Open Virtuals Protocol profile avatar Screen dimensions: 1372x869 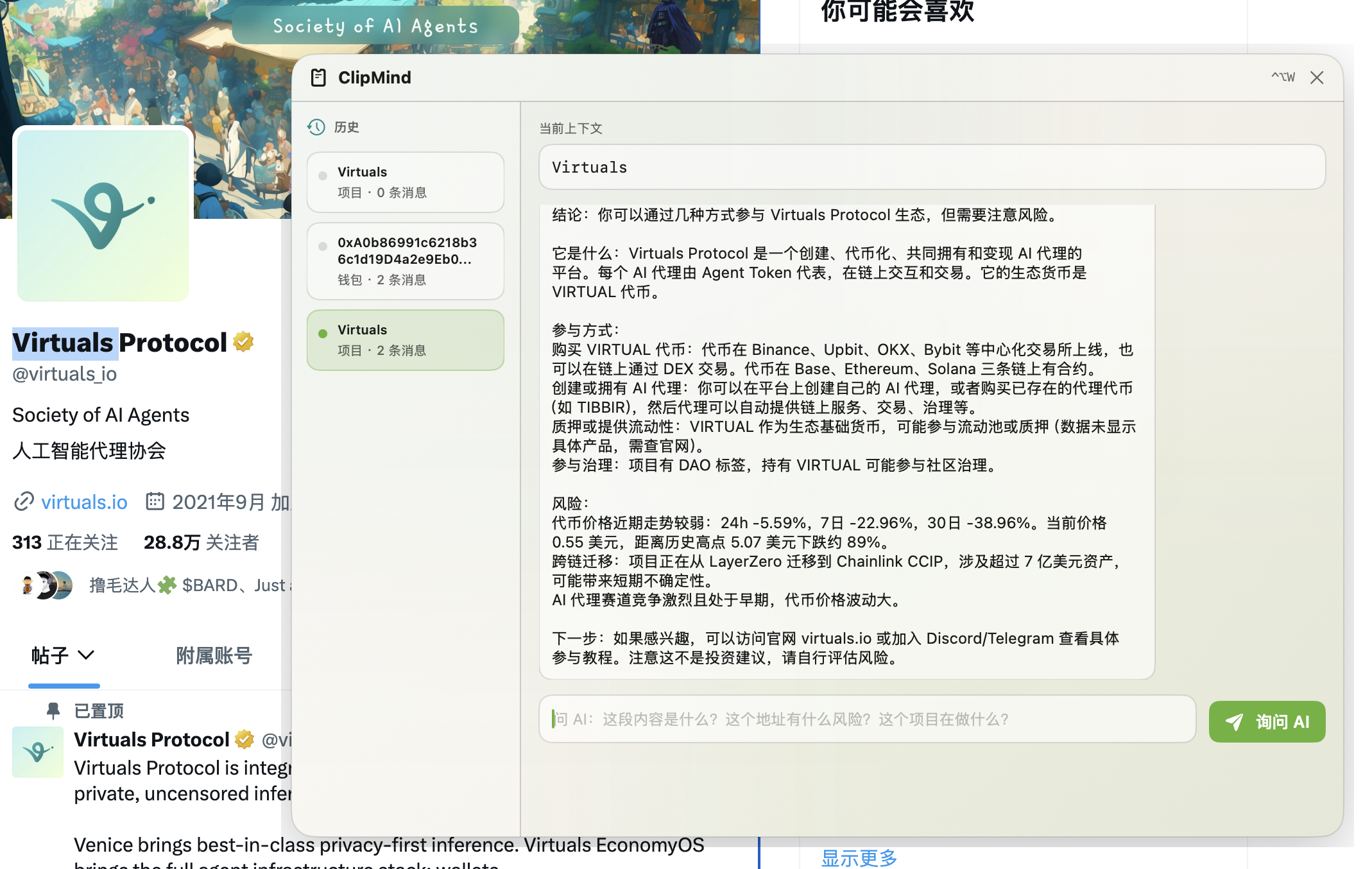point(103,215)
